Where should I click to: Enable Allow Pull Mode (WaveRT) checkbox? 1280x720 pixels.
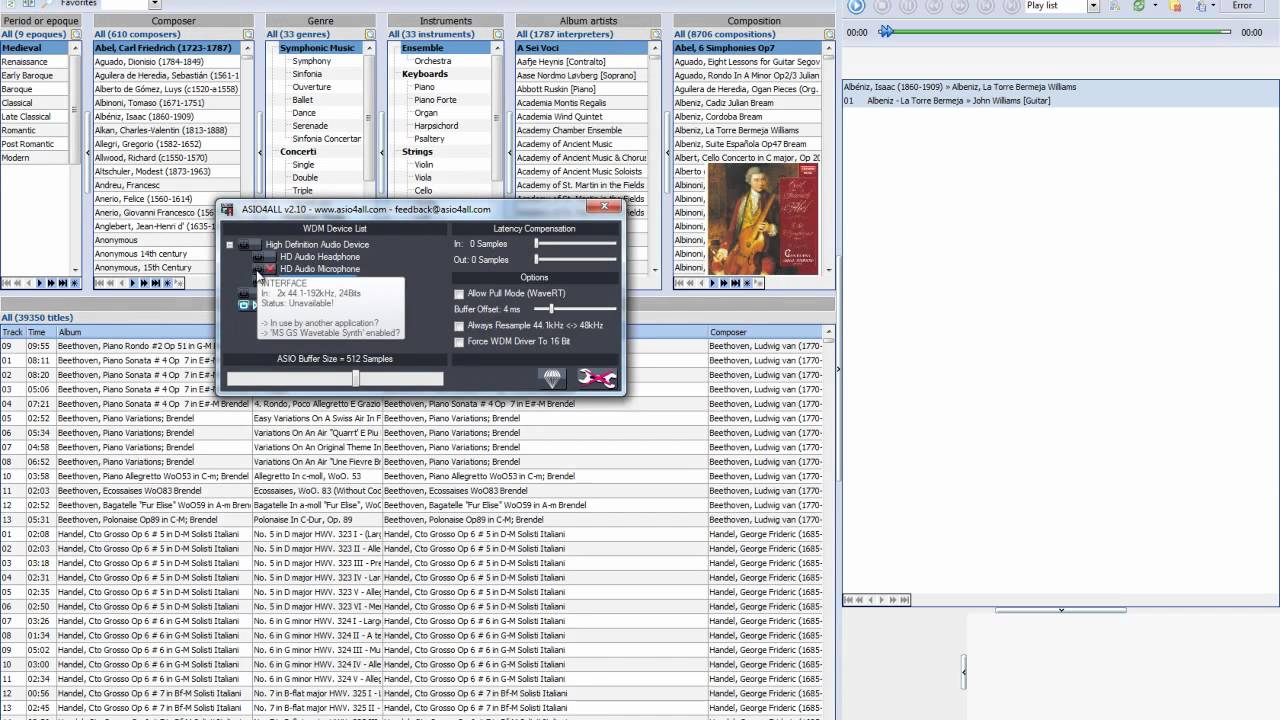(459, 294)
